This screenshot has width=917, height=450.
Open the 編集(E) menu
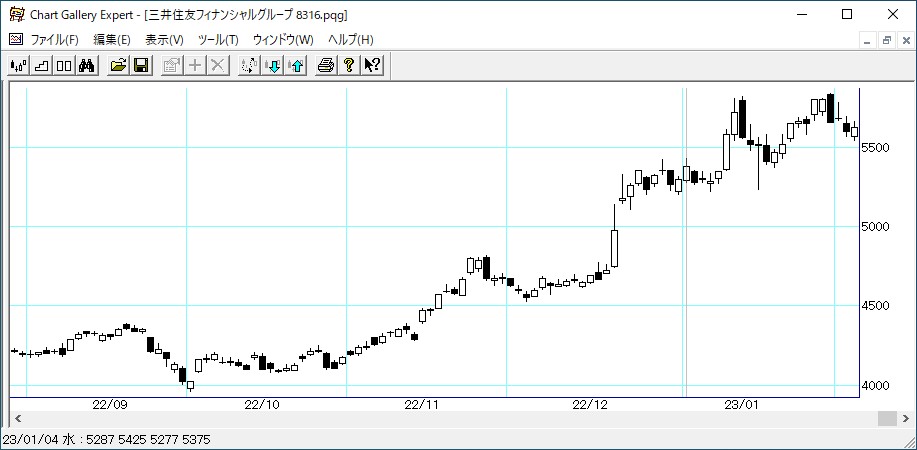tap(112, 40)
